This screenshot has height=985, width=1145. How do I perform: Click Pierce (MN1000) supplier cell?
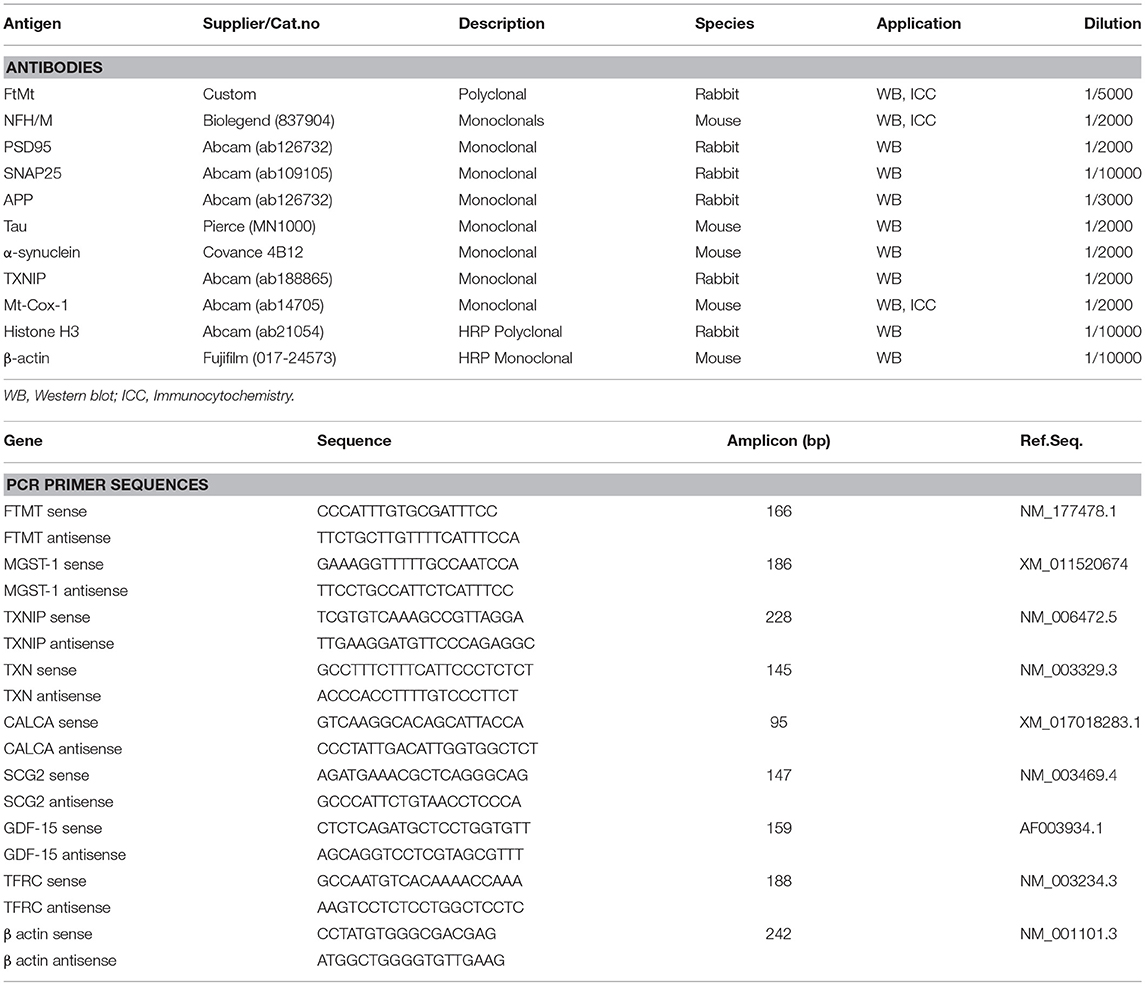click(x=259, y=226)
